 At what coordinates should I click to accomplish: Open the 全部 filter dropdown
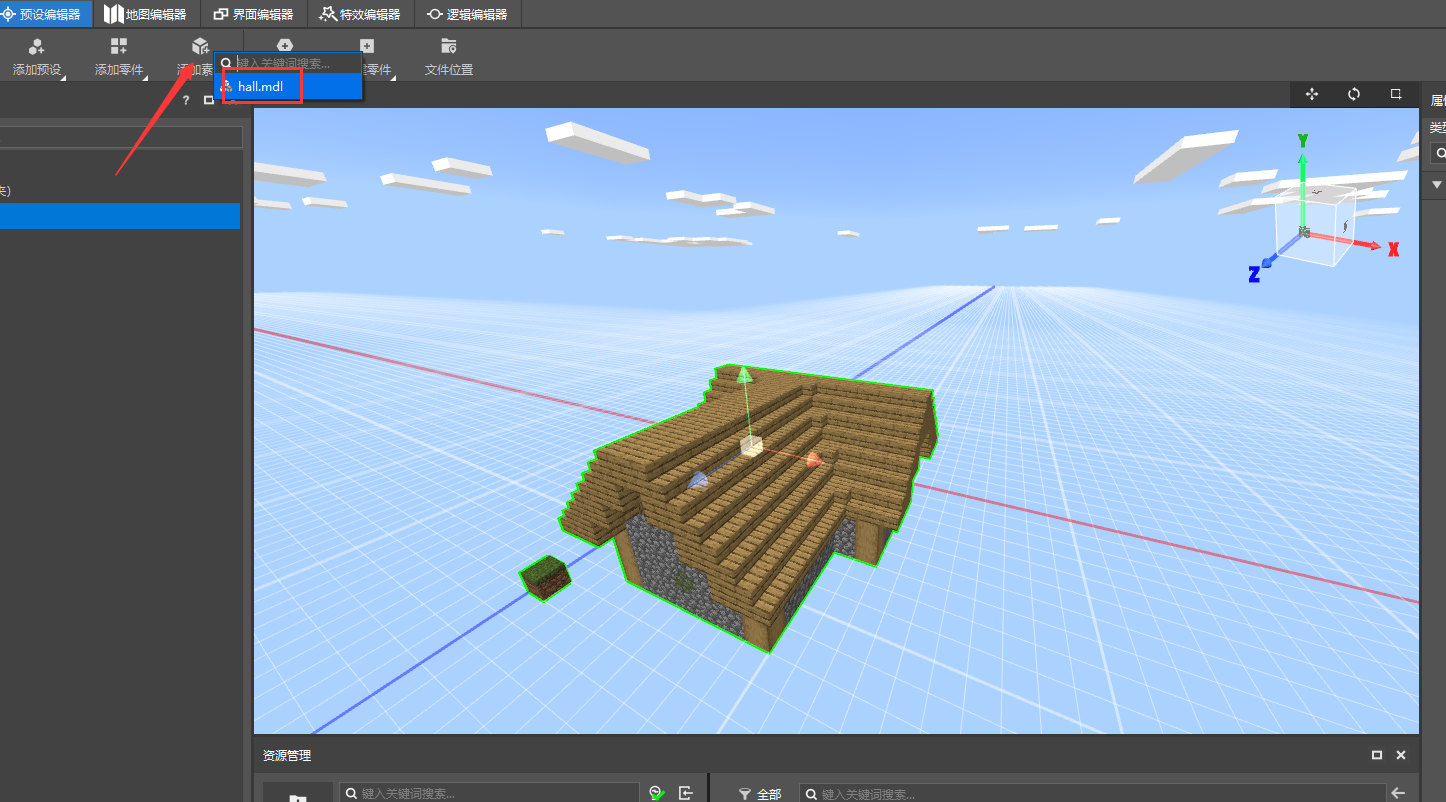(760, 794)
